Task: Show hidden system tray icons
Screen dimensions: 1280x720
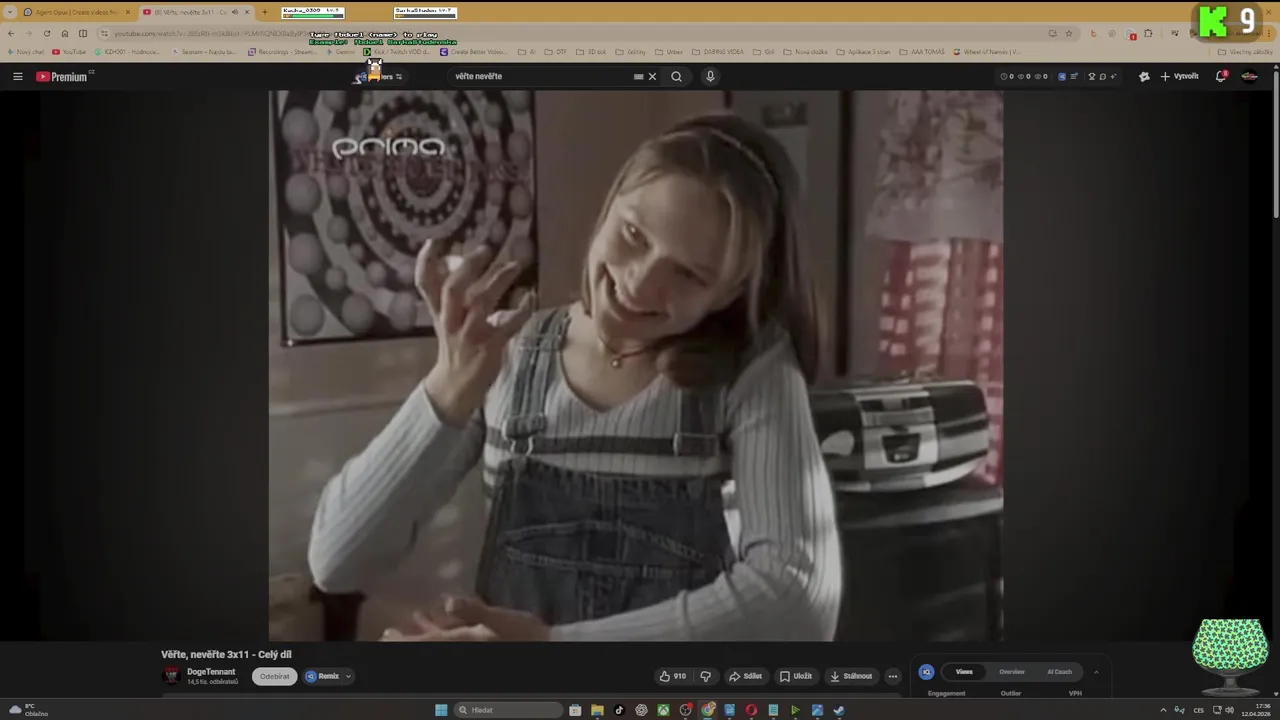Action: pyautogui.click(x=1163, y=710)
